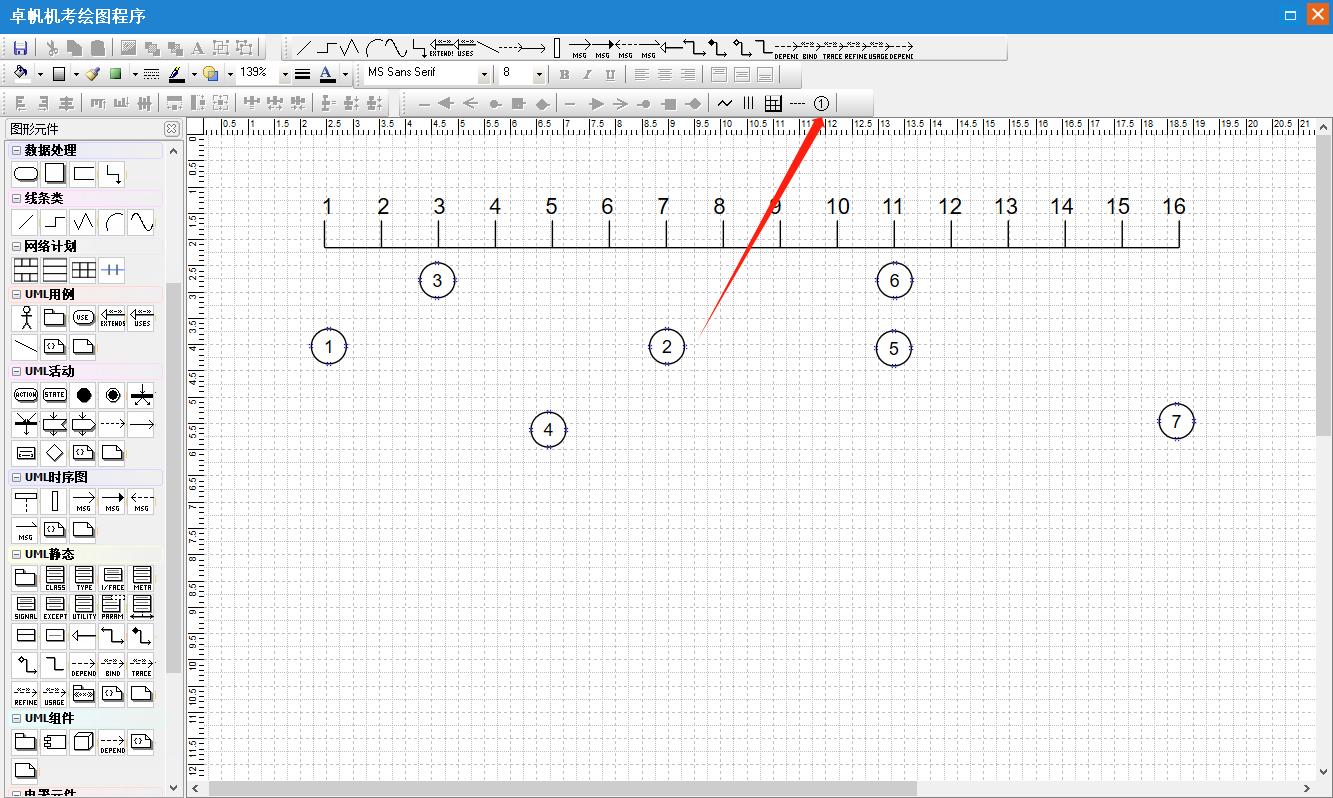Pick the straight line tool in top toolbar
Screen dimensions: 1333x798
304,47
